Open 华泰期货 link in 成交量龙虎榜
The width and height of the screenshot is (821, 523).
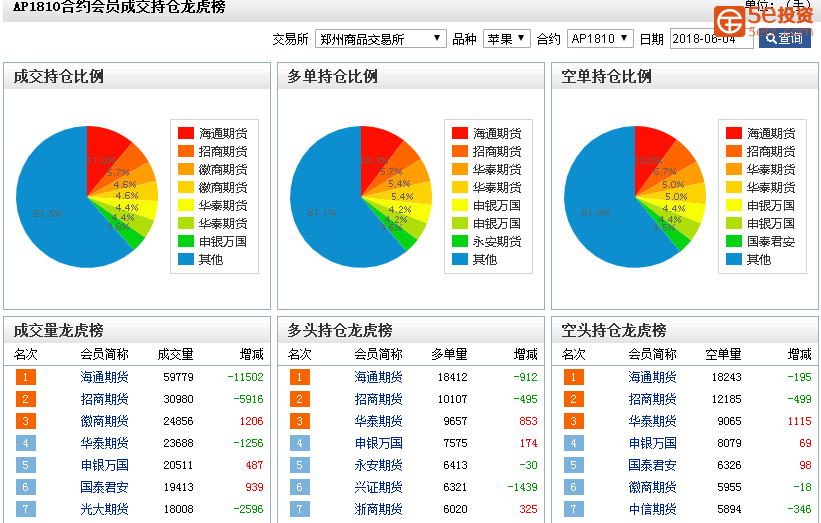pyautogui.click(x=104, y=443)
